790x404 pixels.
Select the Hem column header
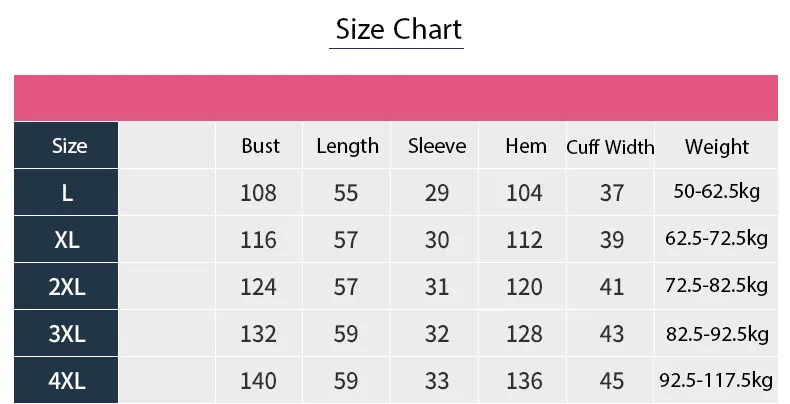pyautogui.click(x=525, y=146)
